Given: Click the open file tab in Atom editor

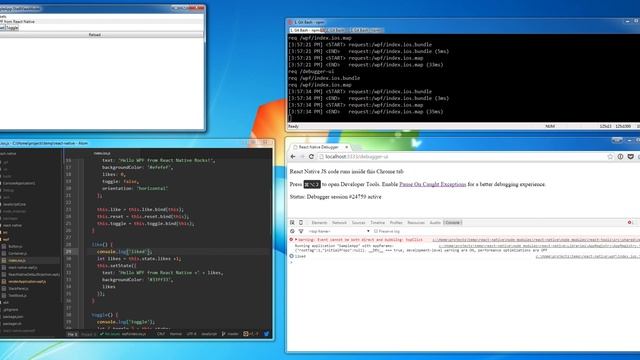Looking at the screenshot, I should (102, 153).
